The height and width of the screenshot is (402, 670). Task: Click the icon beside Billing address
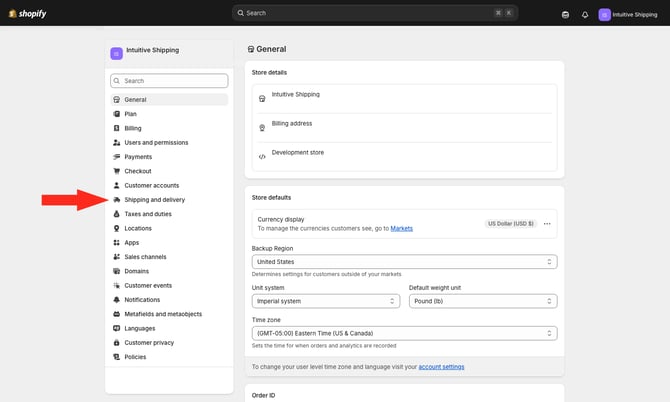pos(262,128)
